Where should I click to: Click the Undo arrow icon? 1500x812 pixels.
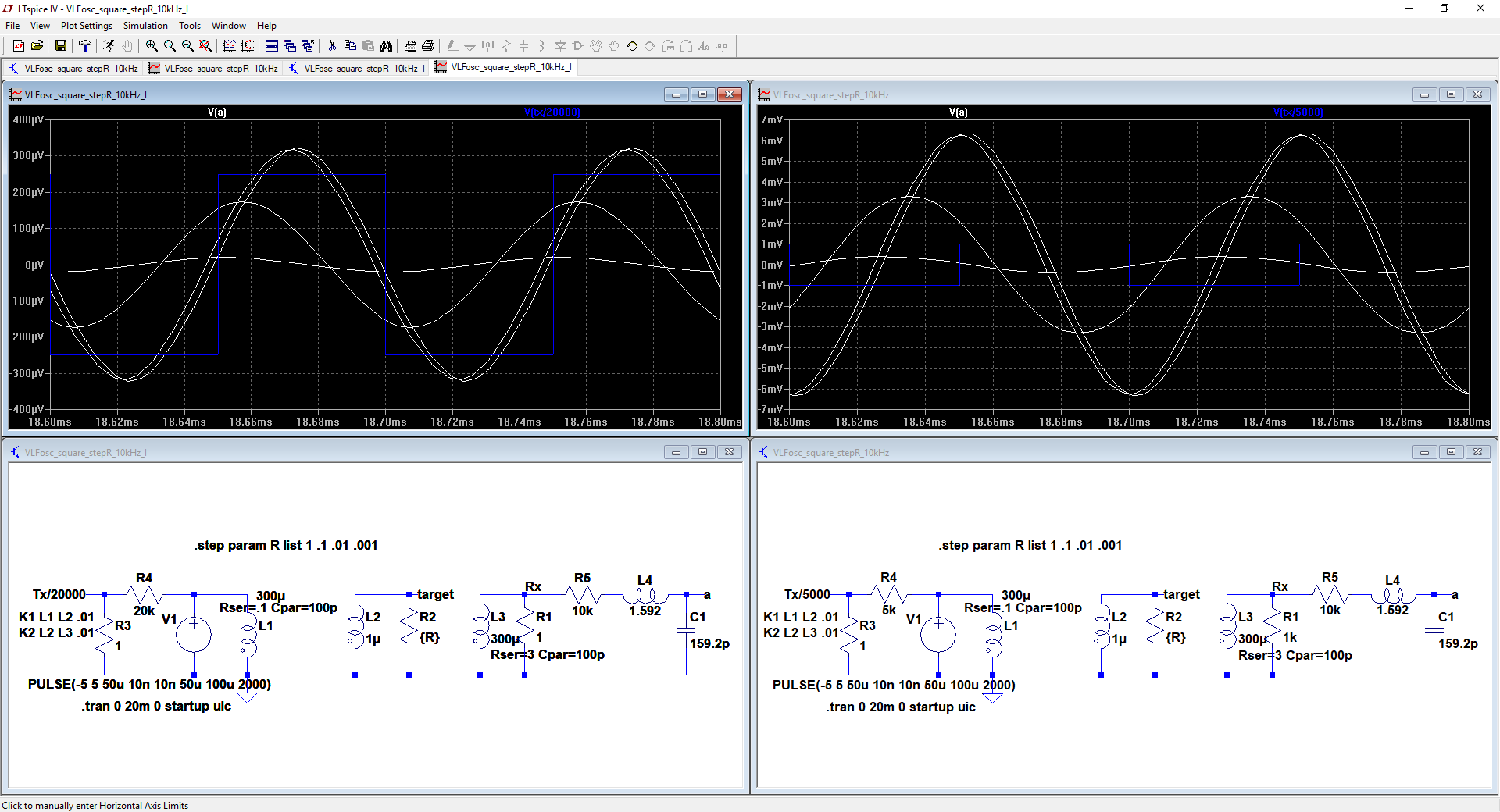(631, 46)
